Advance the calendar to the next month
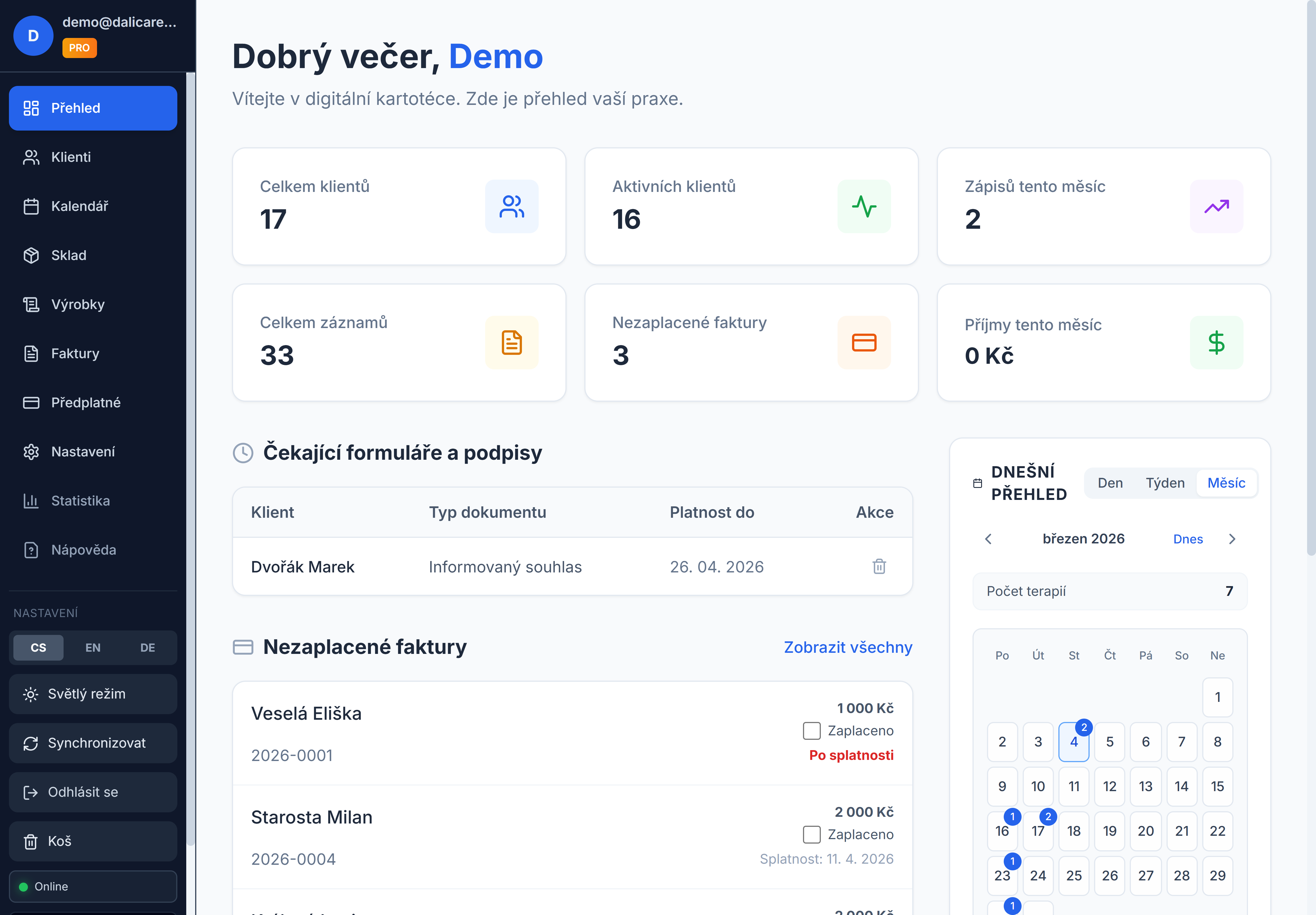The width and height of the screenshot is (1316, 915). (1232, 539)
